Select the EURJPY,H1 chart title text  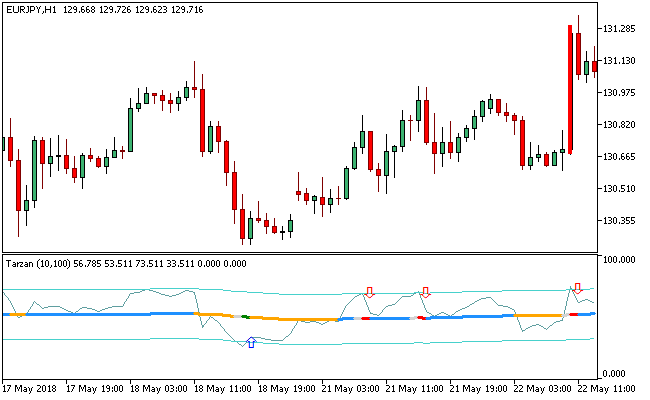click(32, 10)
